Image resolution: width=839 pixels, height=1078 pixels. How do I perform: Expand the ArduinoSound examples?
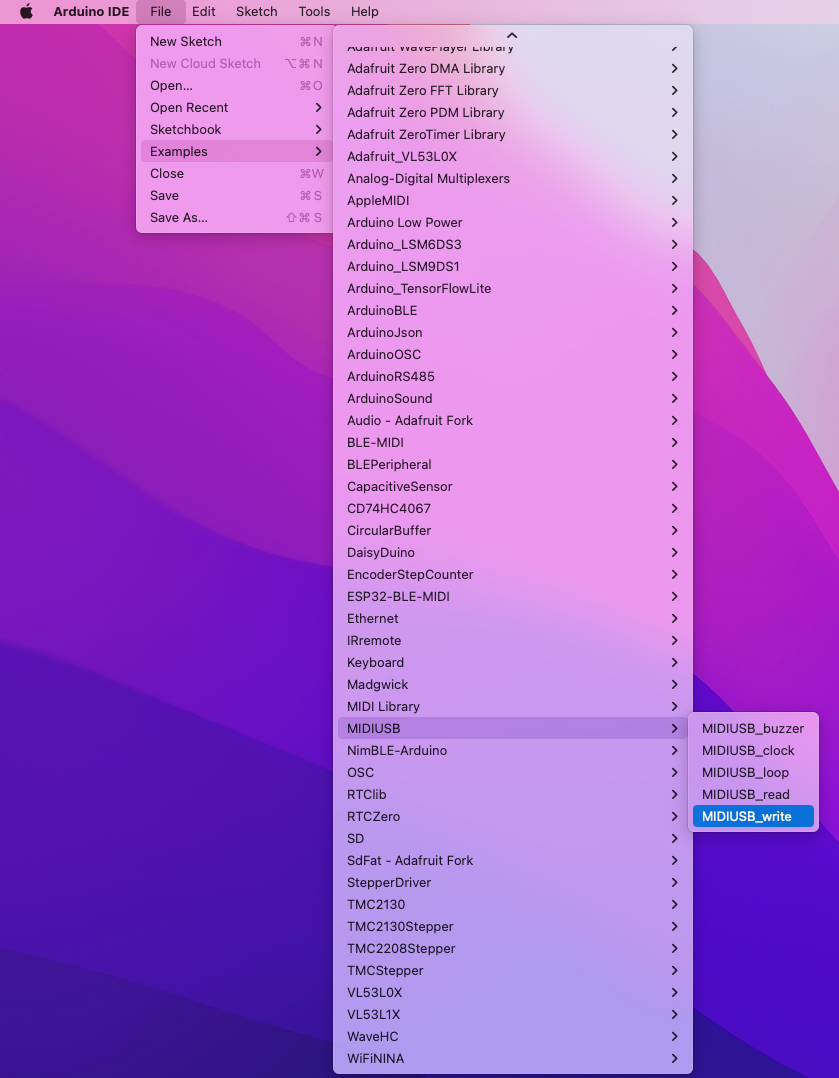point(512,398)
